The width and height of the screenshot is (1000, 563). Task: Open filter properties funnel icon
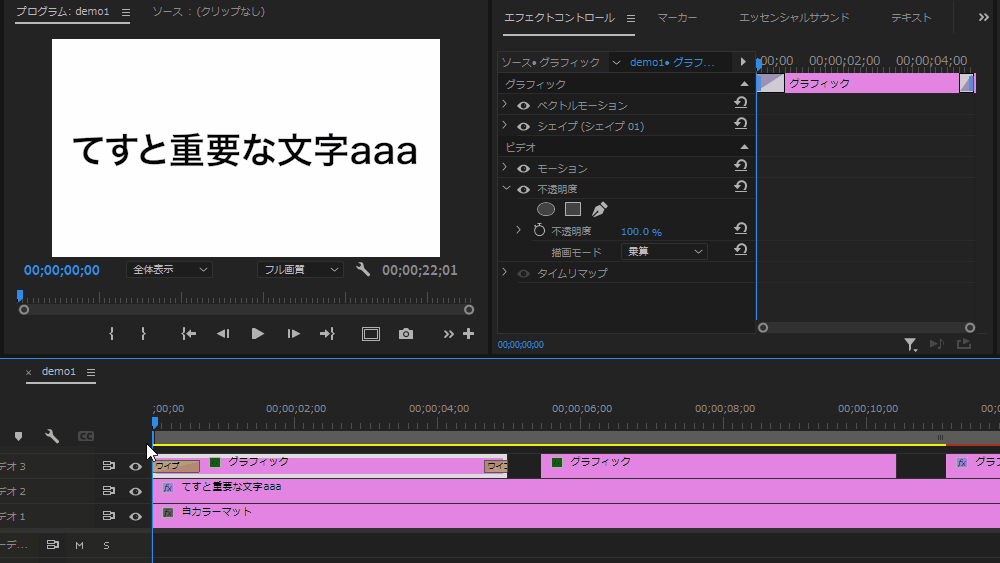910,345
